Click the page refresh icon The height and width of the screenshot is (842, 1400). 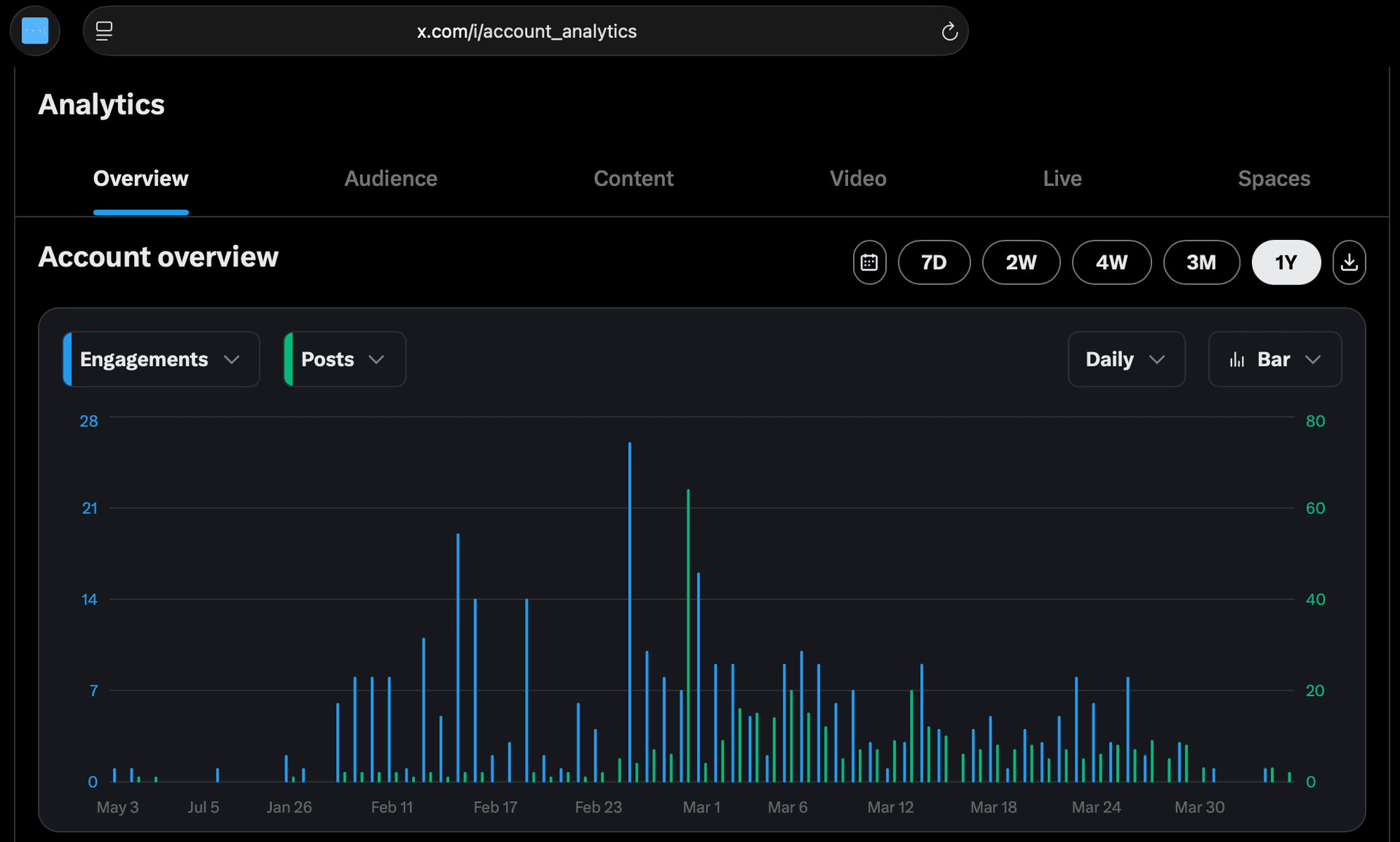pyautogui.click(x=949, y=31)
